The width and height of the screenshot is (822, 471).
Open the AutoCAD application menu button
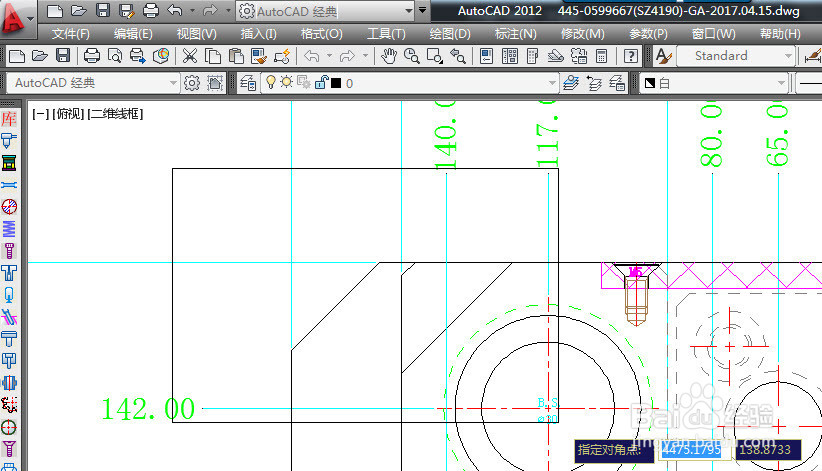click(x=17, y=18)
